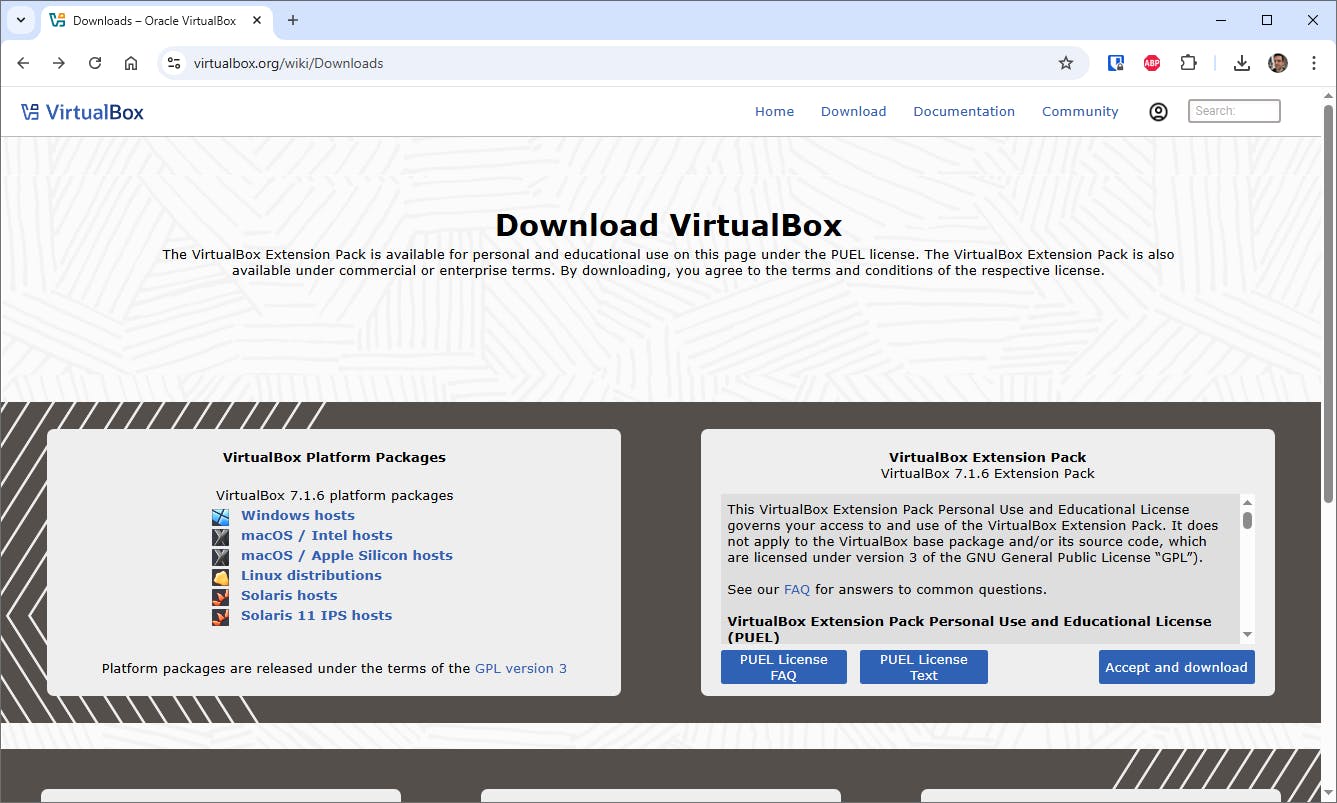
Task: Click the Solaris hosts link
Action: (289, 596)
